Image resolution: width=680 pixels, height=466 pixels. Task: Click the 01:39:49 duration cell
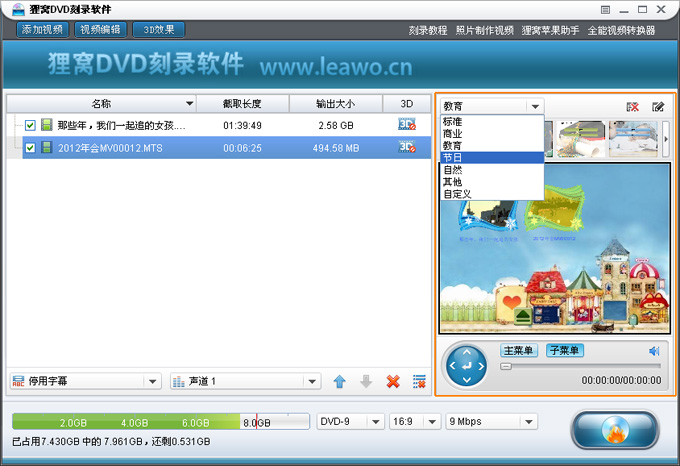pos(242,126)
